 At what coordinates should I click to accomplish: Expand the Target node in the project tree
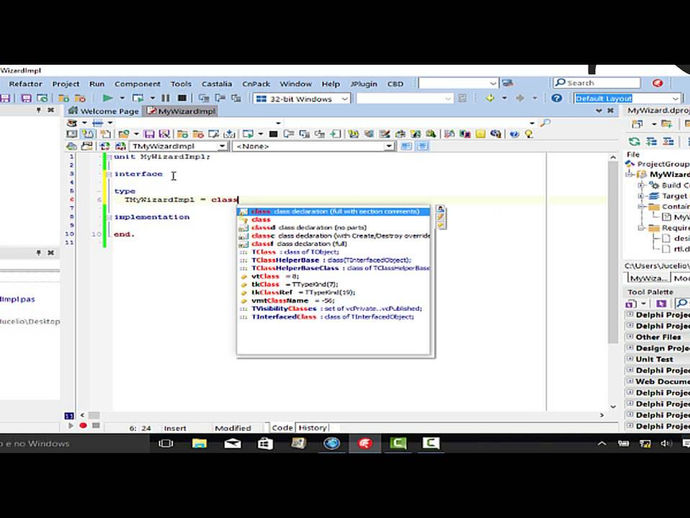(642, 196)
